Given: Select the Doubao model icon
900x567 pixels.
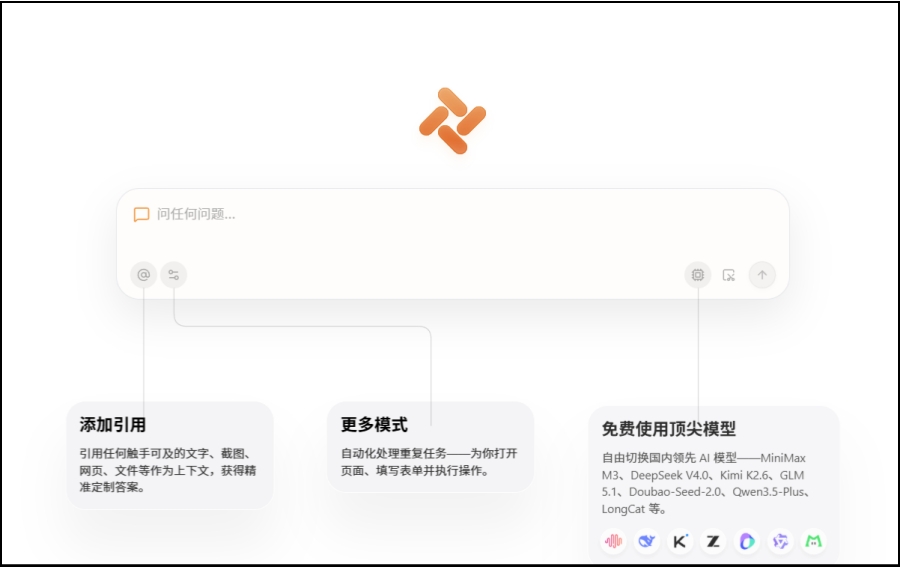Looking at the screenshot, I should [x=747, y=541].
